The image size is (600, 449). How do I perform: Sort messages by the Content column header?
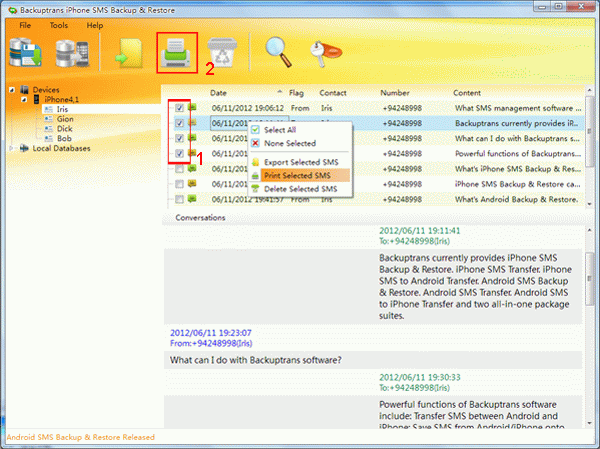[x=467, y=93]
